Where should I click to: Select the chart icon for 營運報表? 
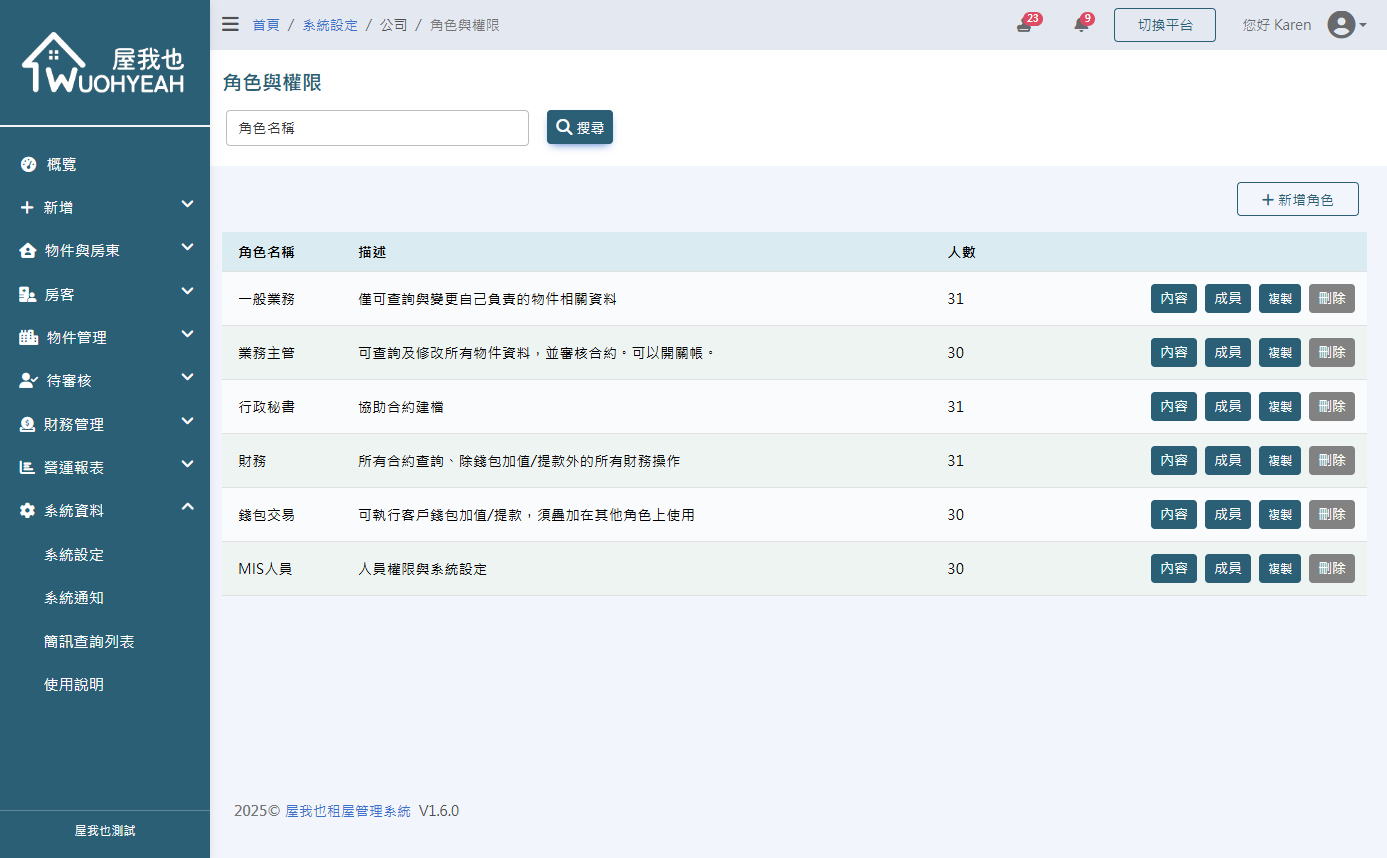[27, 467]
